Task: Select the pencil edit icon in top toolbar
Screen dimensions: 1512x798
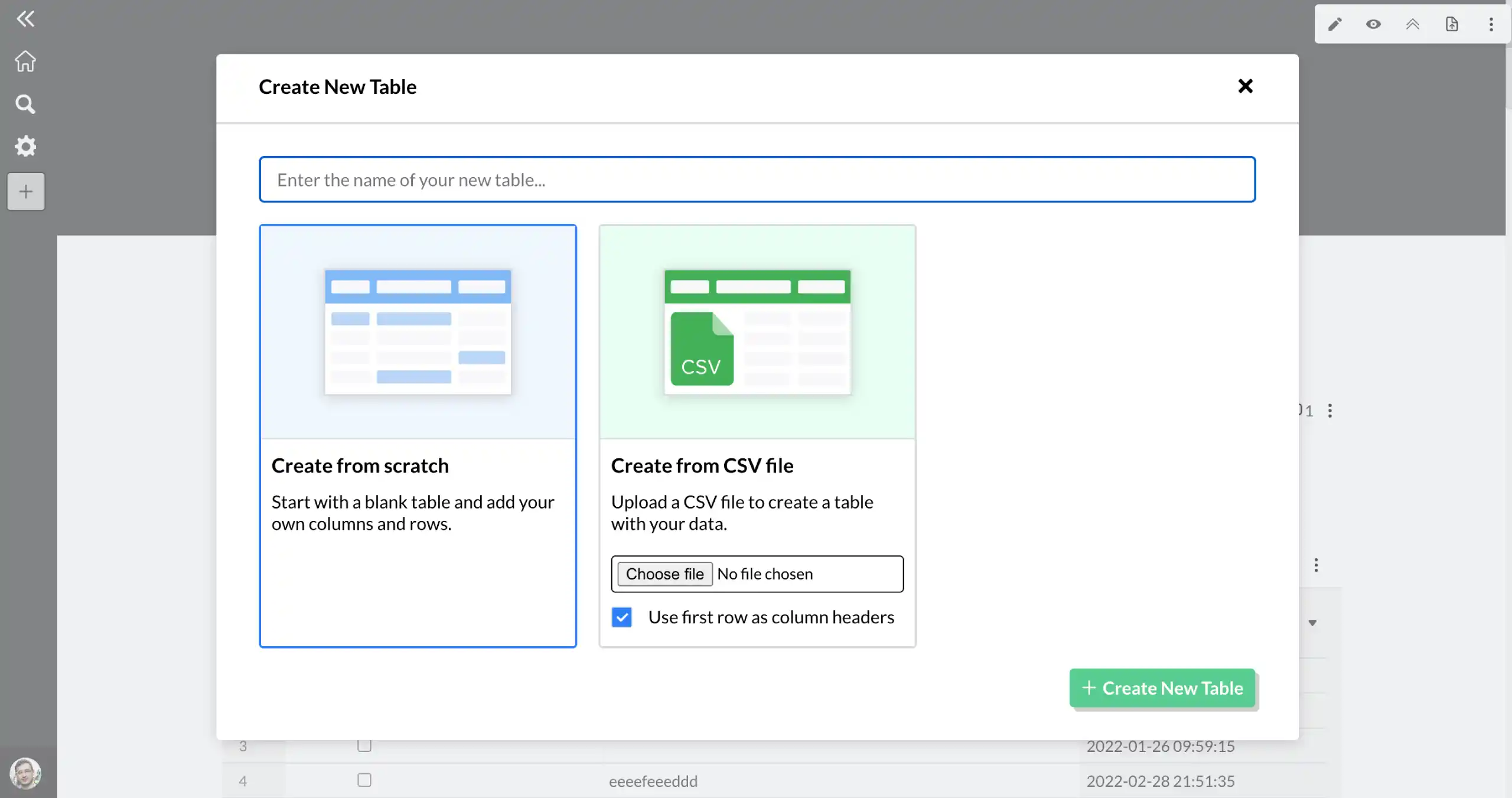Action: (x=1335, y=24)
